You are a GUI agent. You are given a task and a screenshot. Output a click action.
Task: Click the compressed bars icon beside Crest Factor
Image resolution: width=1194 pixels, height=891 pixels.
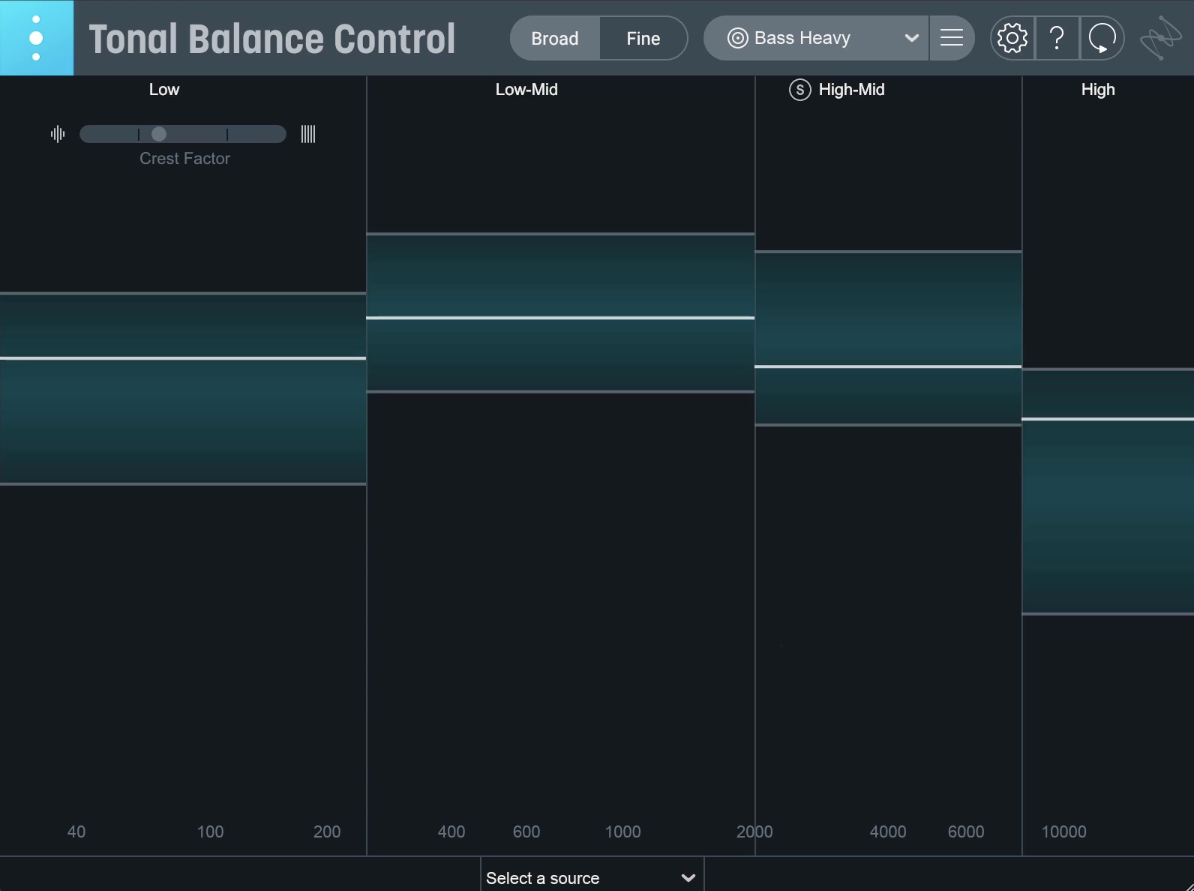[x=308, y=134]
